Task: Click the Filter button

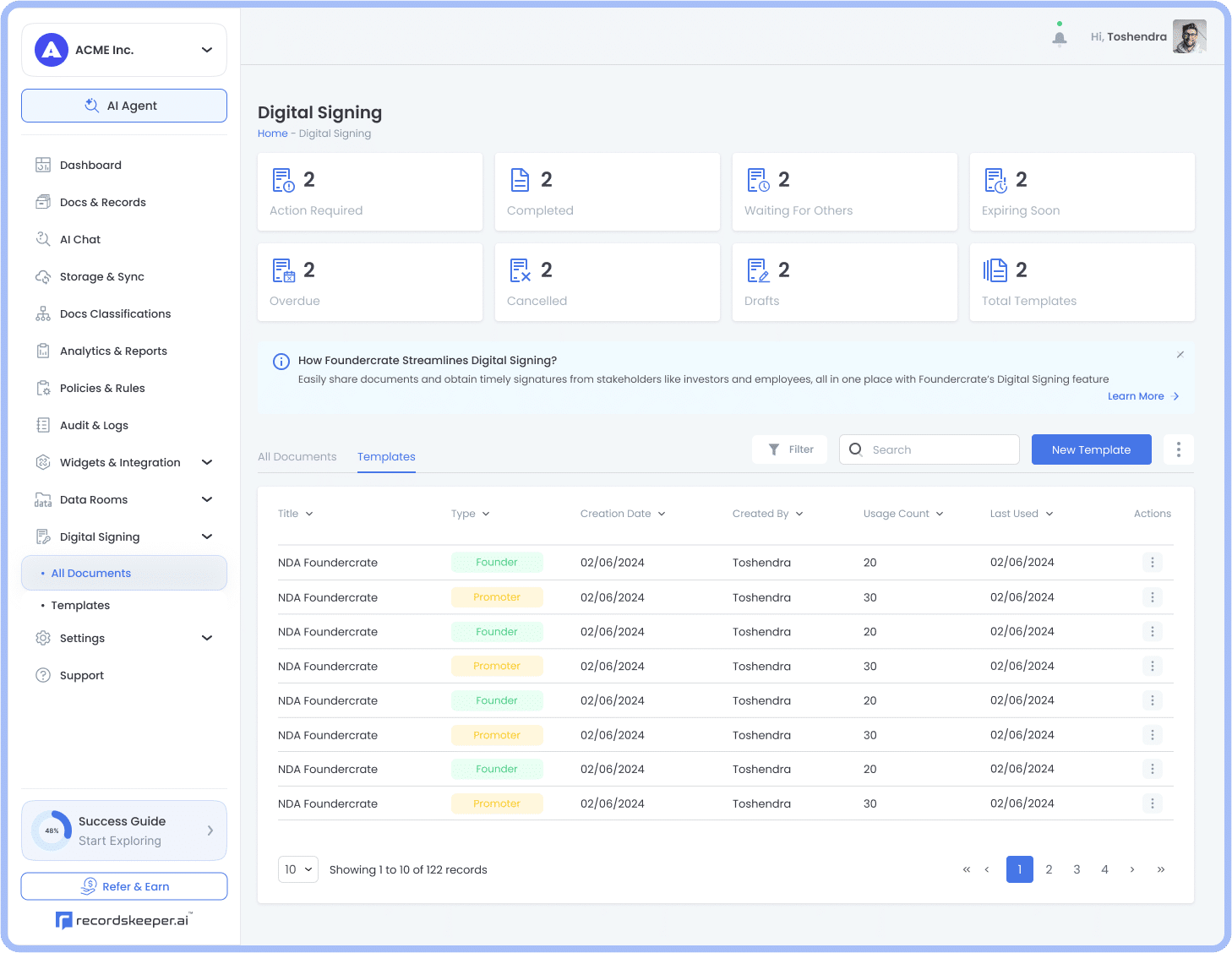Action: coord(789,449)
